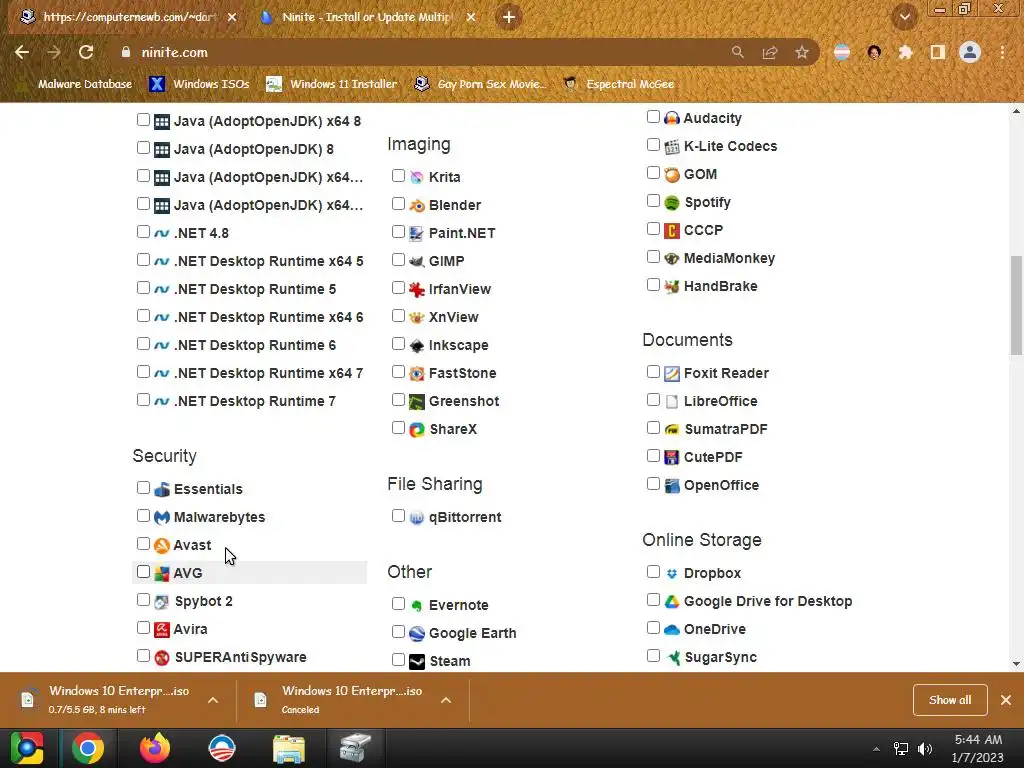Click the Audacity icon
This screenshot has width=1024, height=768.
671,118
